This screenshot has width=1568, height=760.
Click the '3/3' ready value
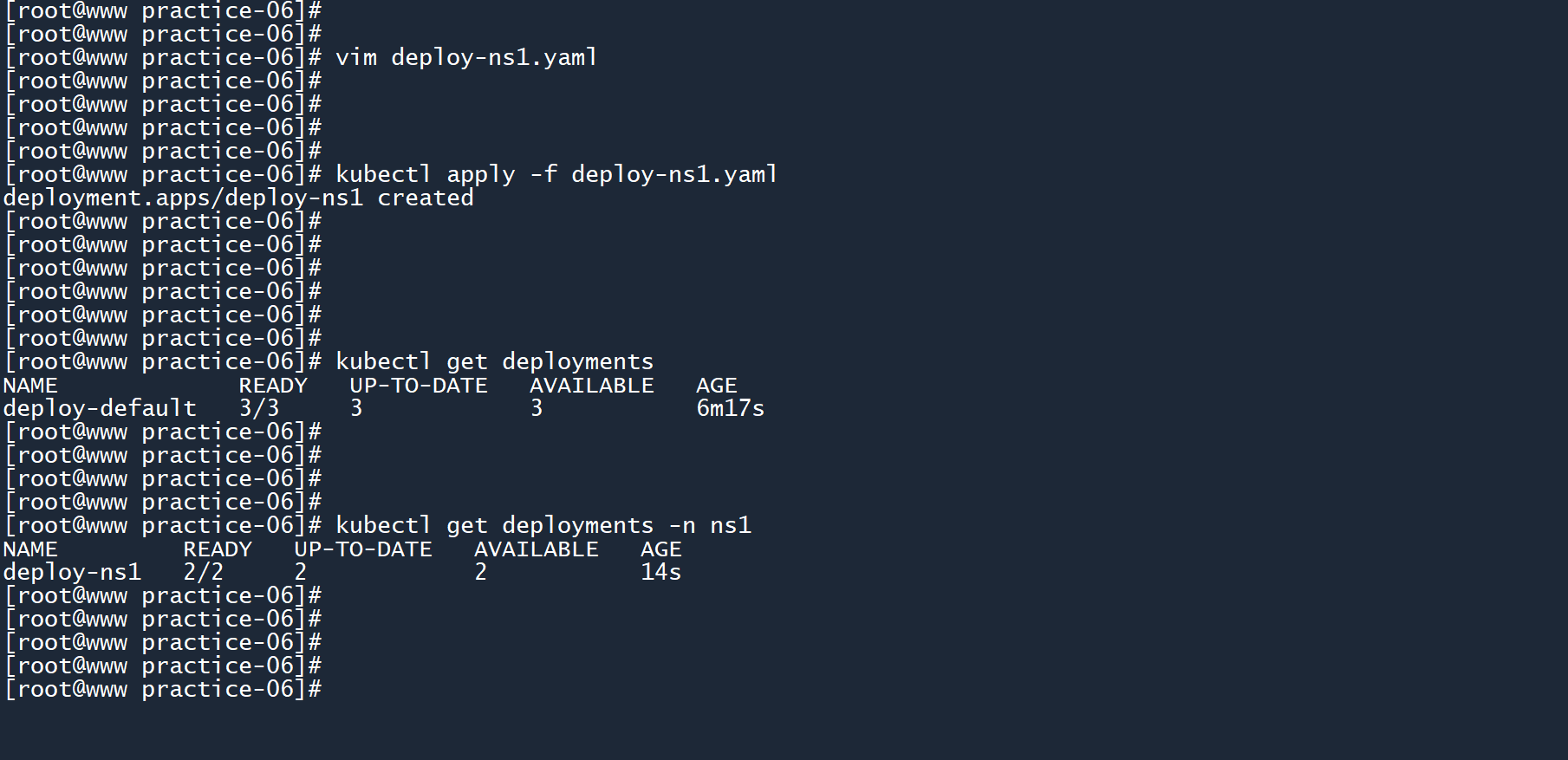tap(259, 408)
